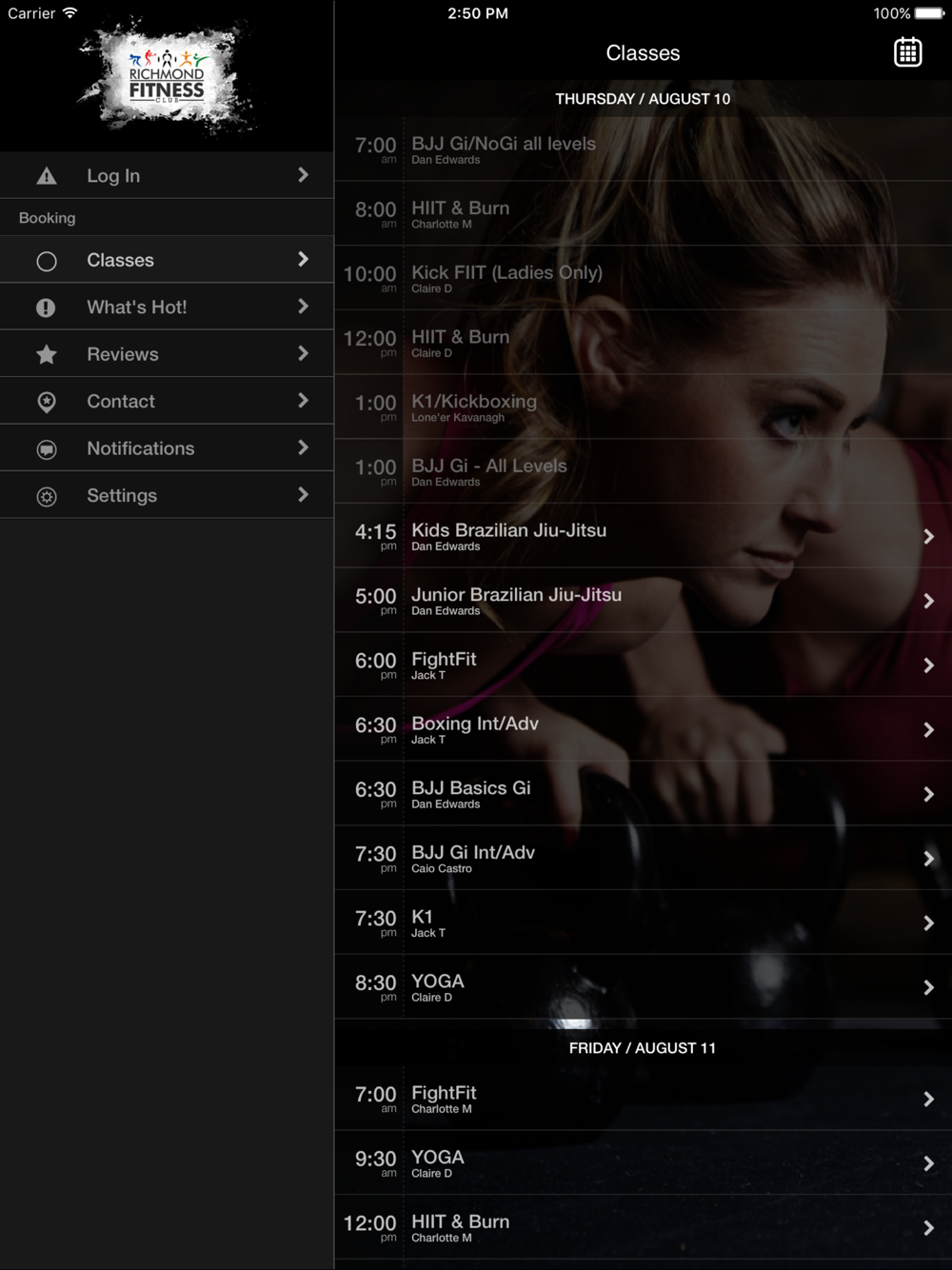Click chevron on Friday 7:00 am FightFit
This screenshot has width=952, height=1270.
pyautogui.click(x=928, y=1100)
